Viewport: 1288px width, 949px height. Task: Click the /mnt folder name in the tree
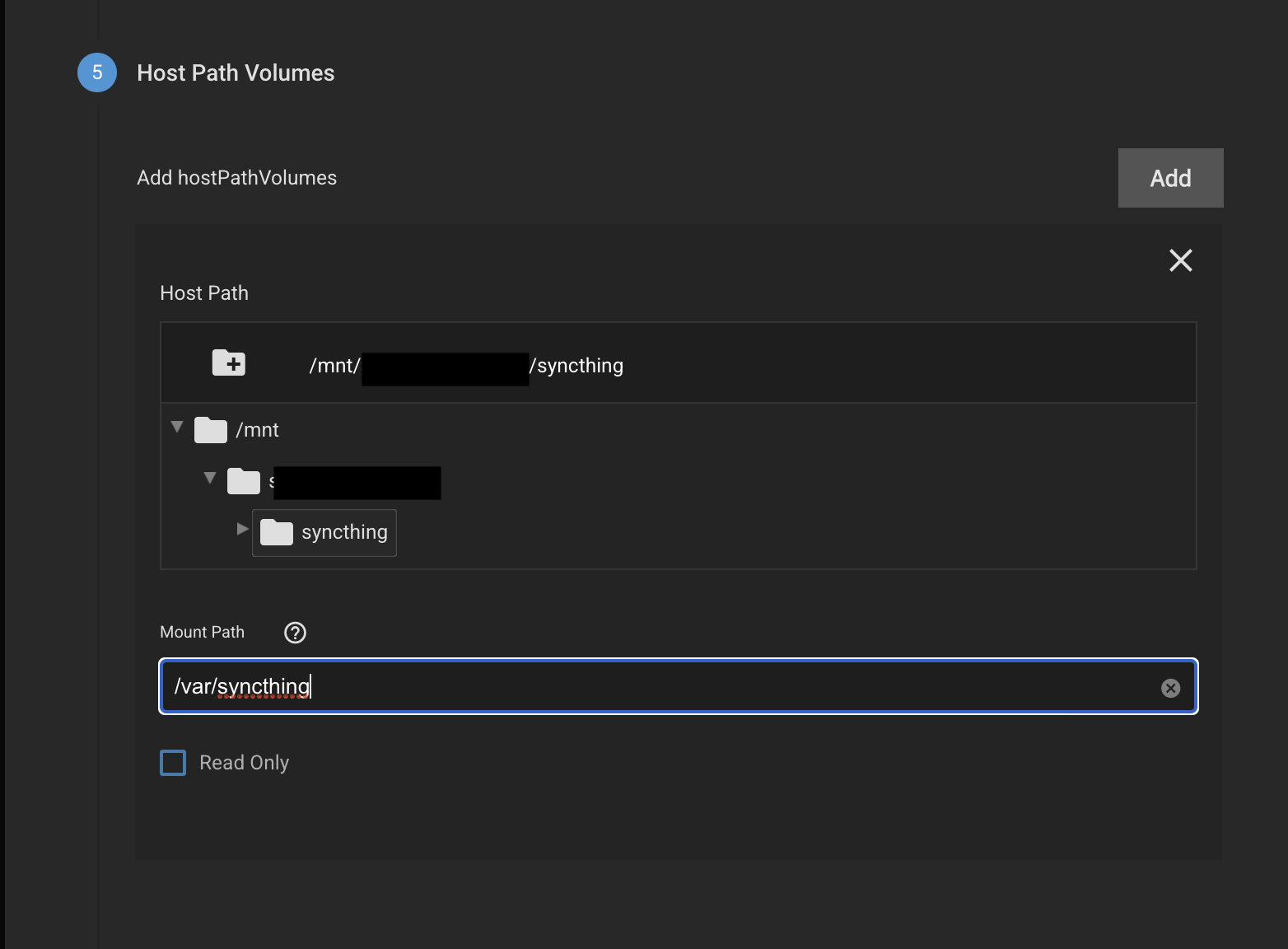(x=258, y=430)
